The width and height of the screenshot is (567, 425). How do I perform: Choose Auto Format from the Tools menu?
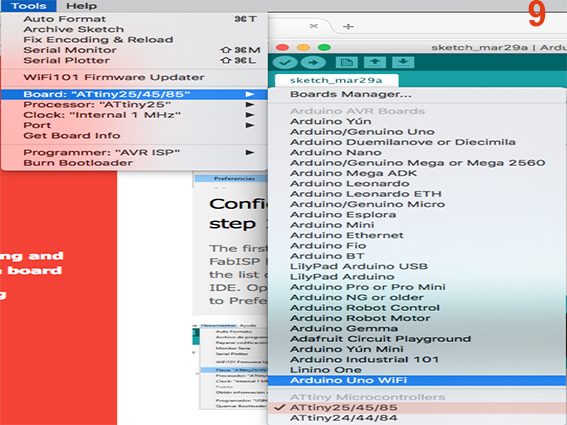point(135,19)
